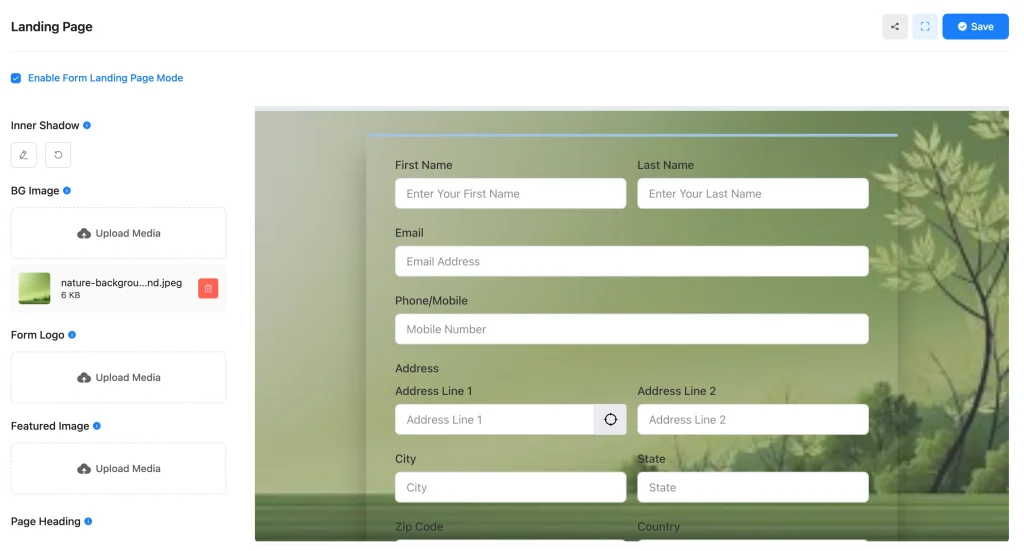Click the Landing Page heading
The width and height of the screenshot is (1024, 551).
tap(52, 27)
